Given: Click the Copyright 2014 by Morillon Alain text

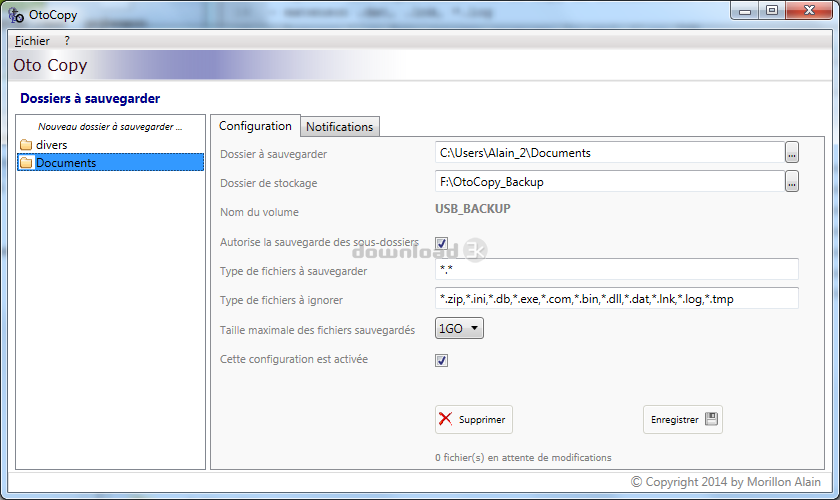Looking at the screenshot, I should [x=725, y=482].
